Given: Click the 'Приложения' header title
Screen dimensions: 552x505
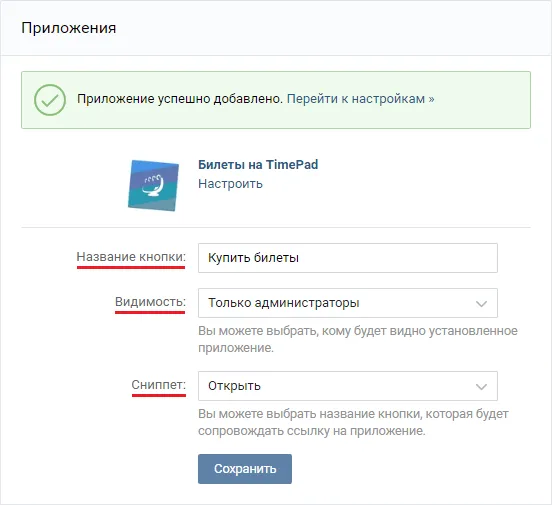Looking at the screenshot, I should pyautogui.click(x=69, y=28).
